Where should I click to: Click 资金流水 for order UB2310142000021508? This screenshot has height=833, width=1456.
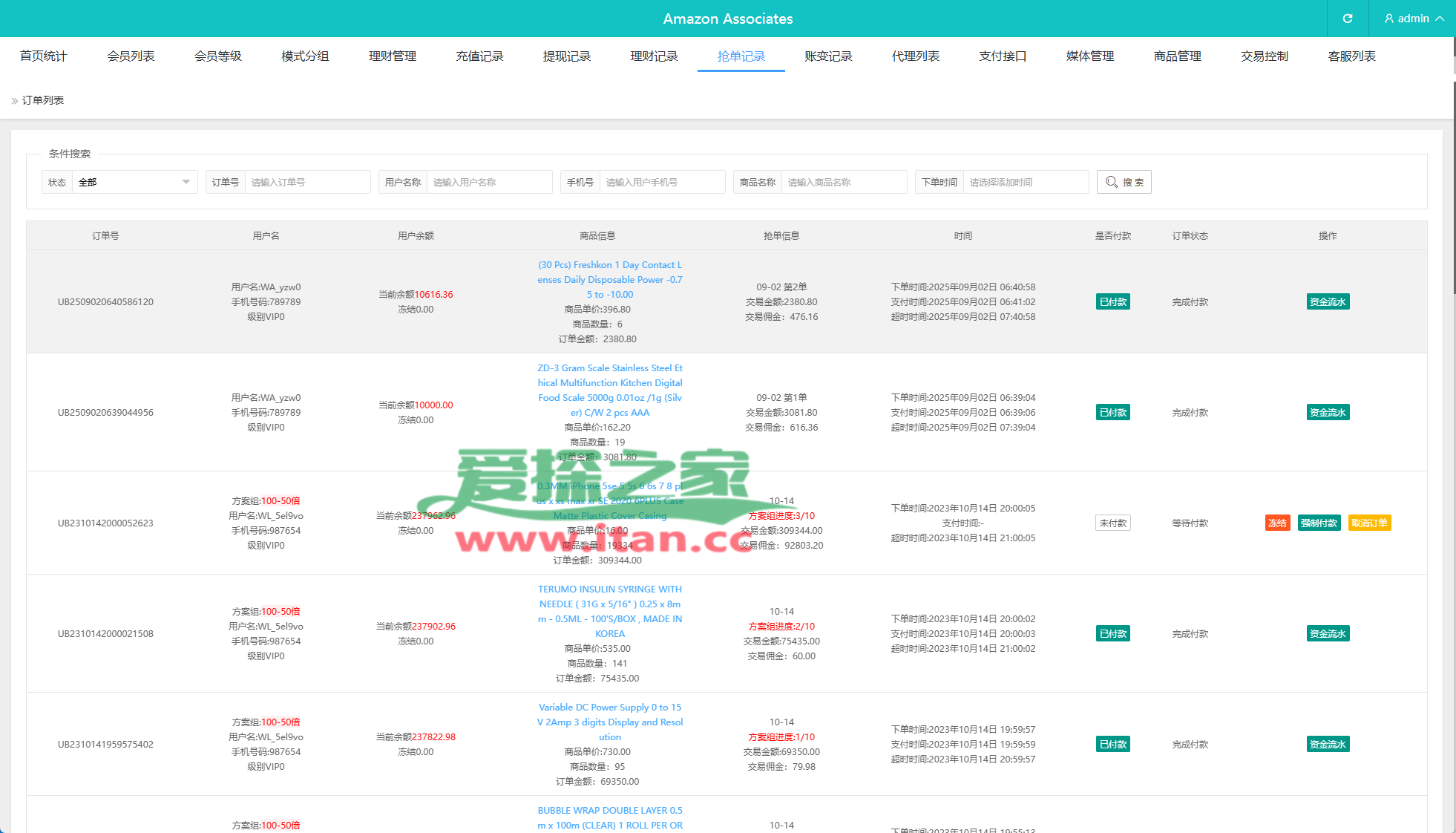click(x=1328, y=633)
